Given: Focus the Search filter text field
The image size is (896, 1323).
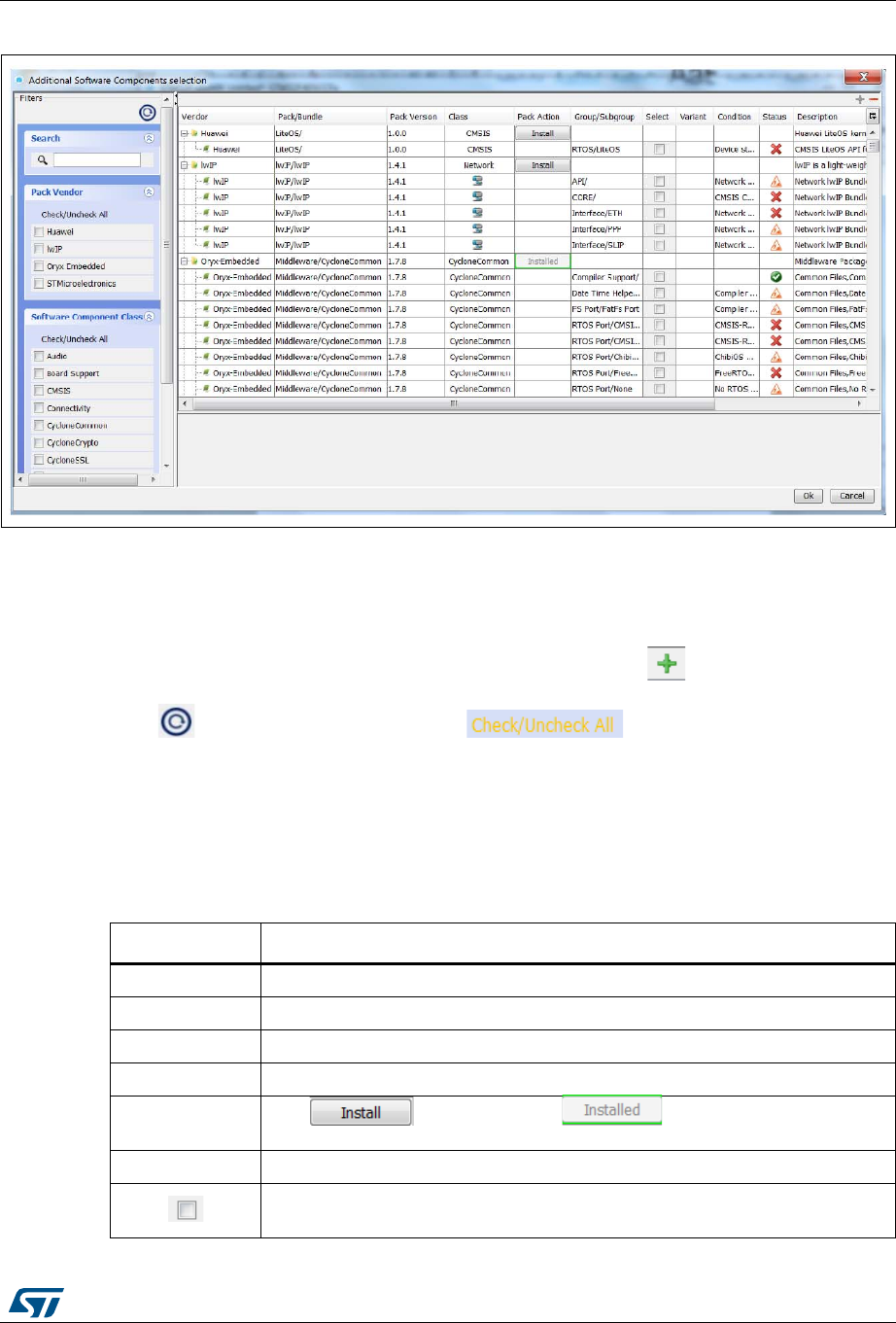Looking at the screenshot, I should [x=97, y=160].
